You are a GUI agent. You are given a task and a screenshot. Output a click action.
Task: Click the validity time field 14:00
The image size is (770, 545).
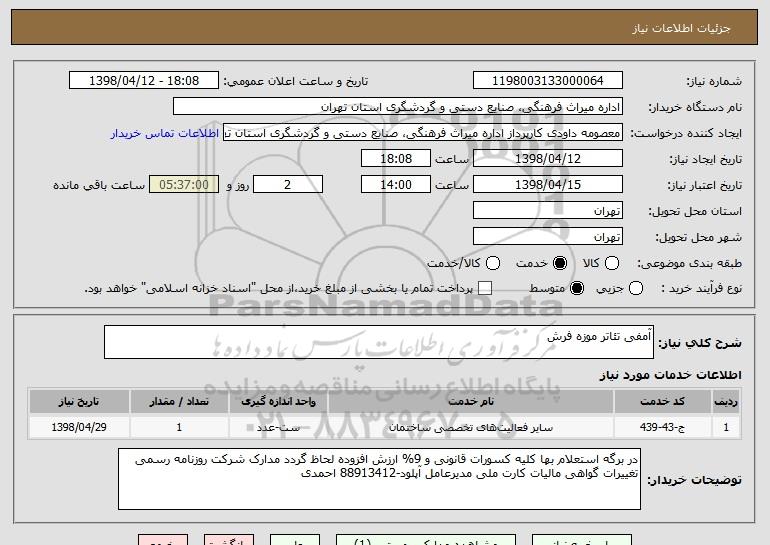pyautogui.click(x=396, y=185)
